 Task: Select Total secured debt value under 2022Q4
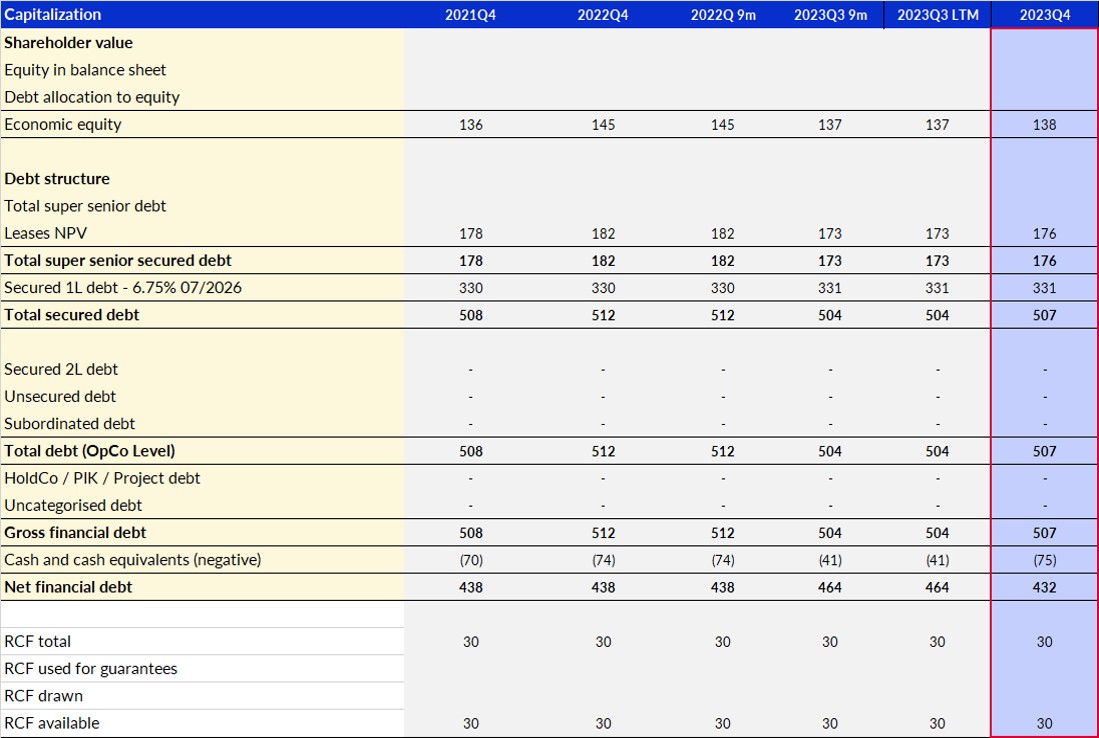pyautogui.click(x=603, y=315)
